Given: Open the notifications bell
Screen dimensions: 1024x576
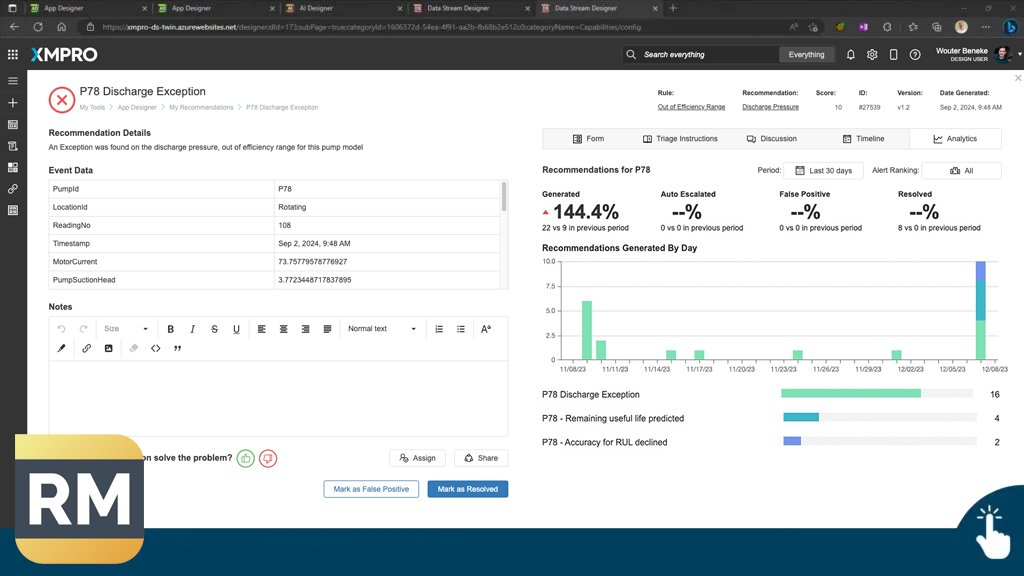Looking at the screenshot, I should coord(851,55).
